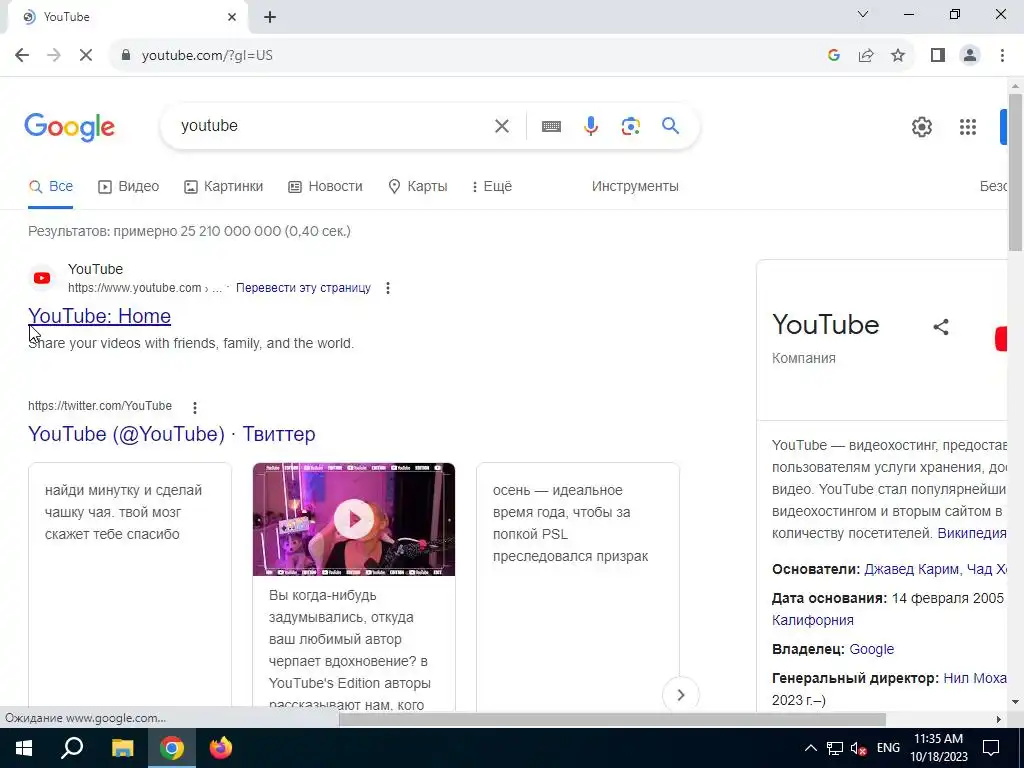The height and width of the screenshot is (768, 1024).
Task: Open tab search chevron in title bar
Action: pyautogui.click(x=863, y=14)
